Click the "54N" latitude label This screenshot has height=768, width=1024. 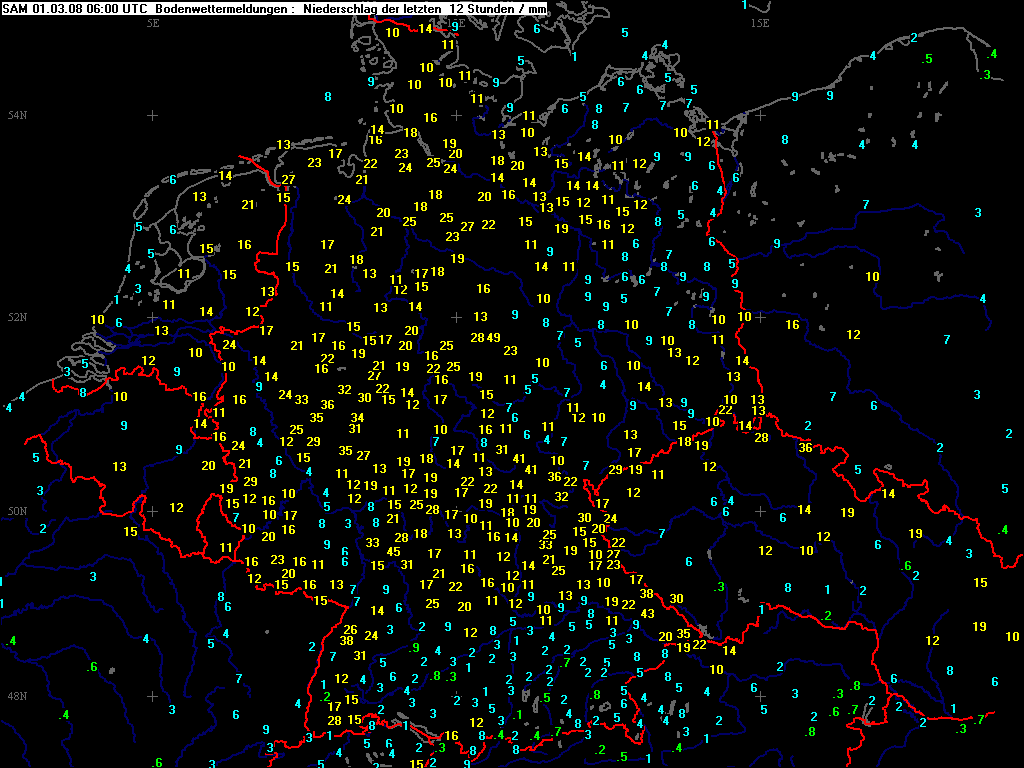point(17,116)
